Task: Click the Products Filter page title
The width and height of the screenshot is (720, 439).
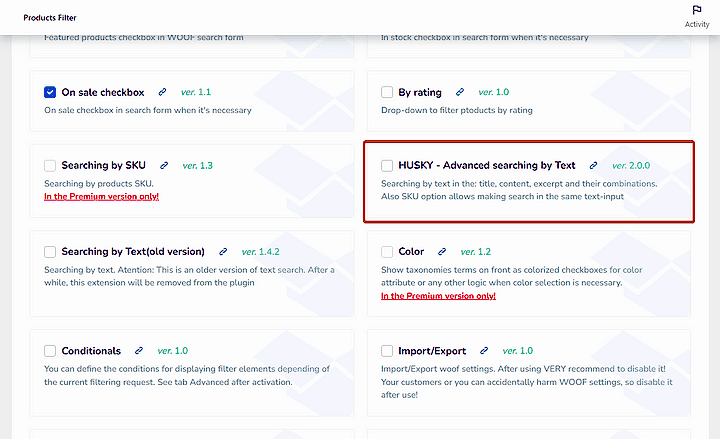Action: click(50, 17)
